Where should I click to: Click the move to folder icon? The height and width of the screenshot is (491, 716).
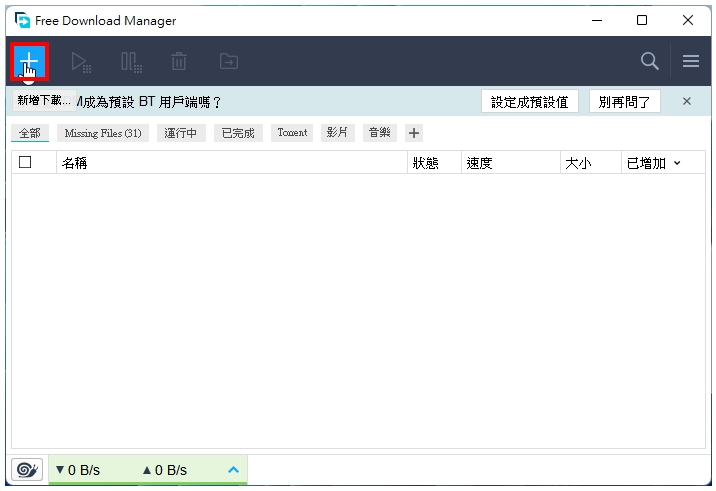(229, 61)
